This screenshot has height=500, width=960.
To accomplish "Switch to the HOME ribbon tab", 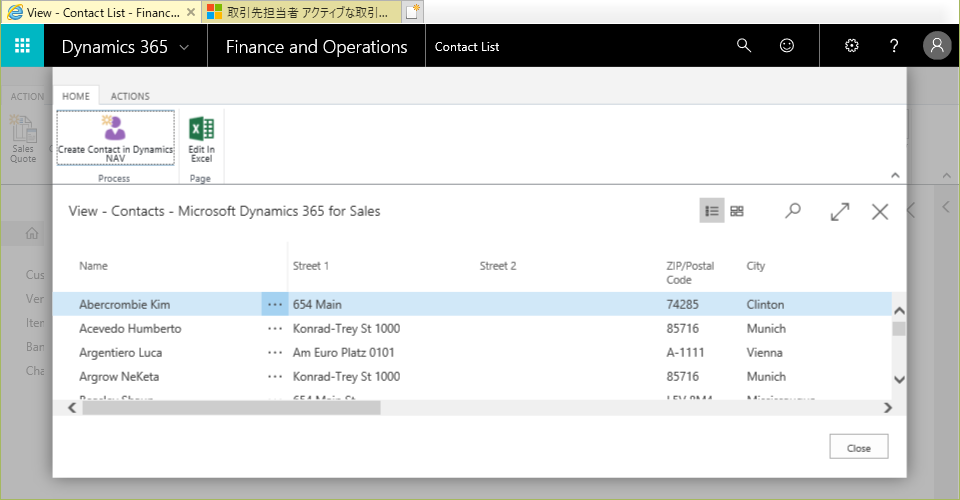I will pos(76,96).
